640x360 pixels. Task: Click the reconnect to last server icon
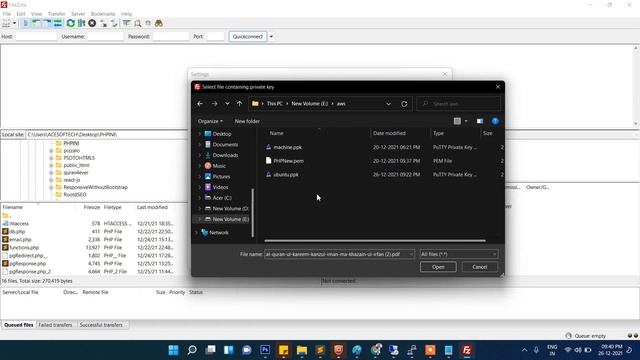pos(114,23)
